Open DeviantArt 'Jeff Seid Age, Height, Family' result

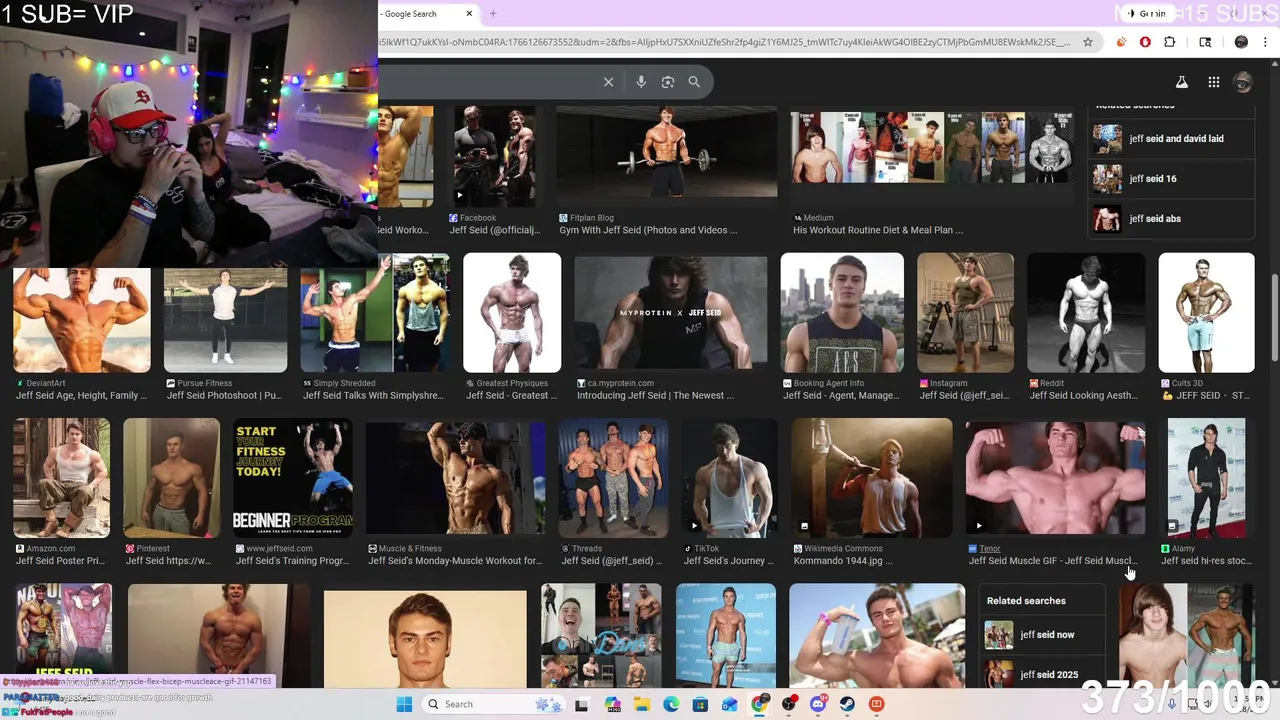82,320
